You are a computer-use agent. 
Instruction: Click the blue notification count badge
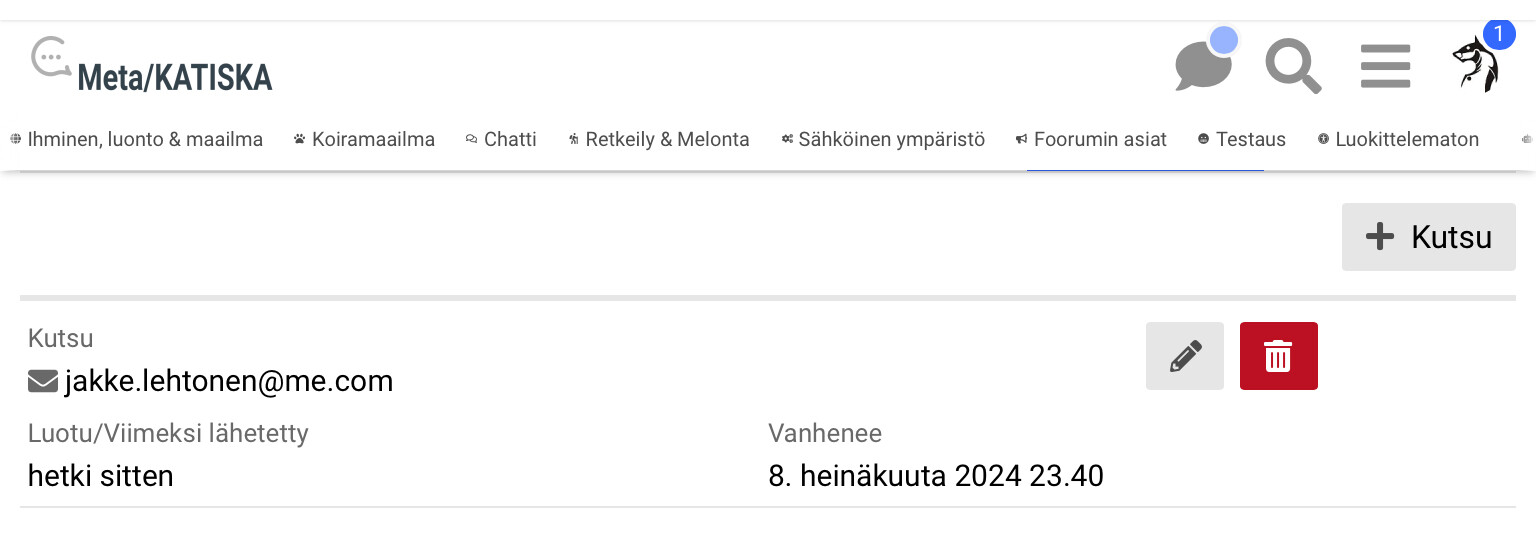pyautogui.click(x=1498, y=33)
